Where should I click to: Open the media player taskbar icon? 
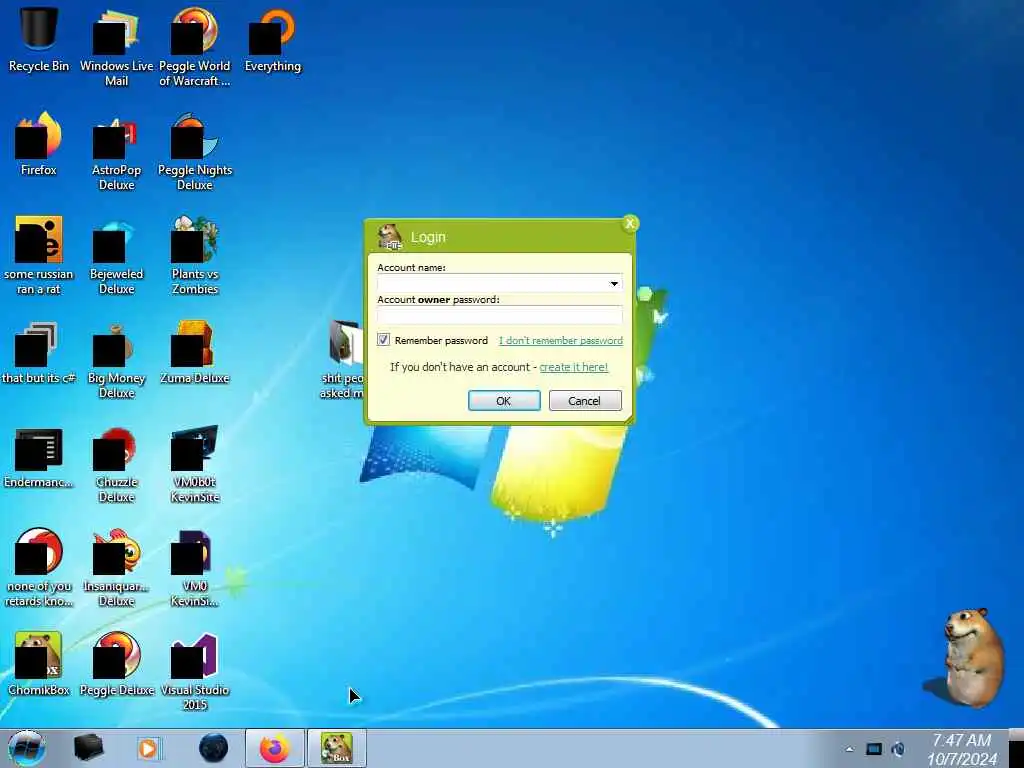pos(149,748)
